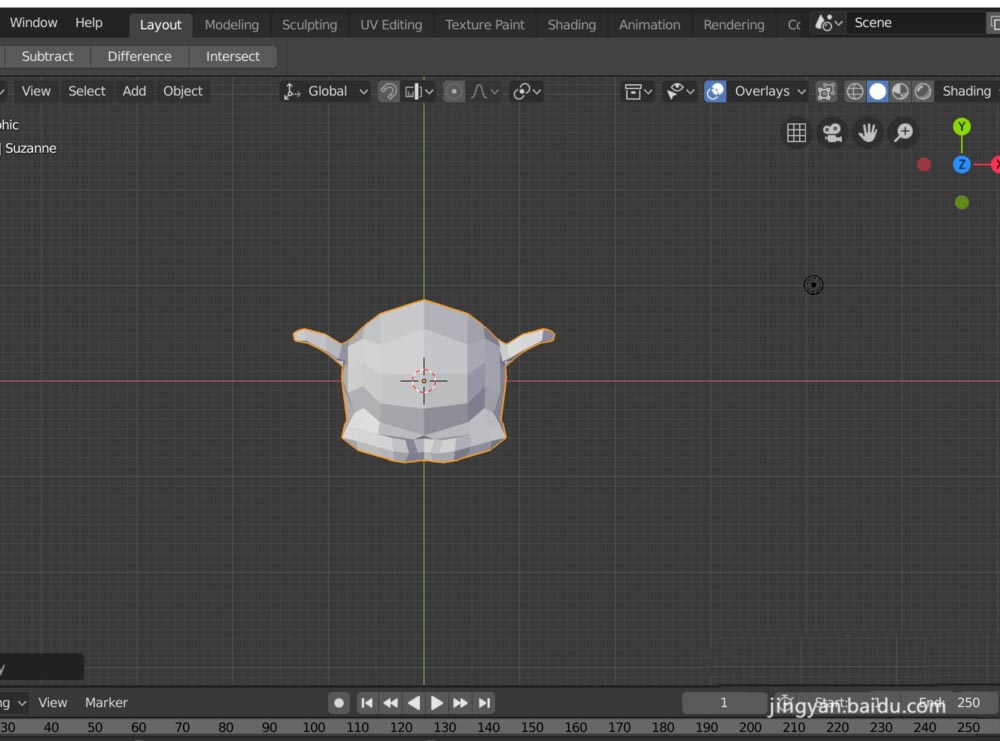Switch to solid viewport shading
The image size is (1000, 741).
[878, 91]
